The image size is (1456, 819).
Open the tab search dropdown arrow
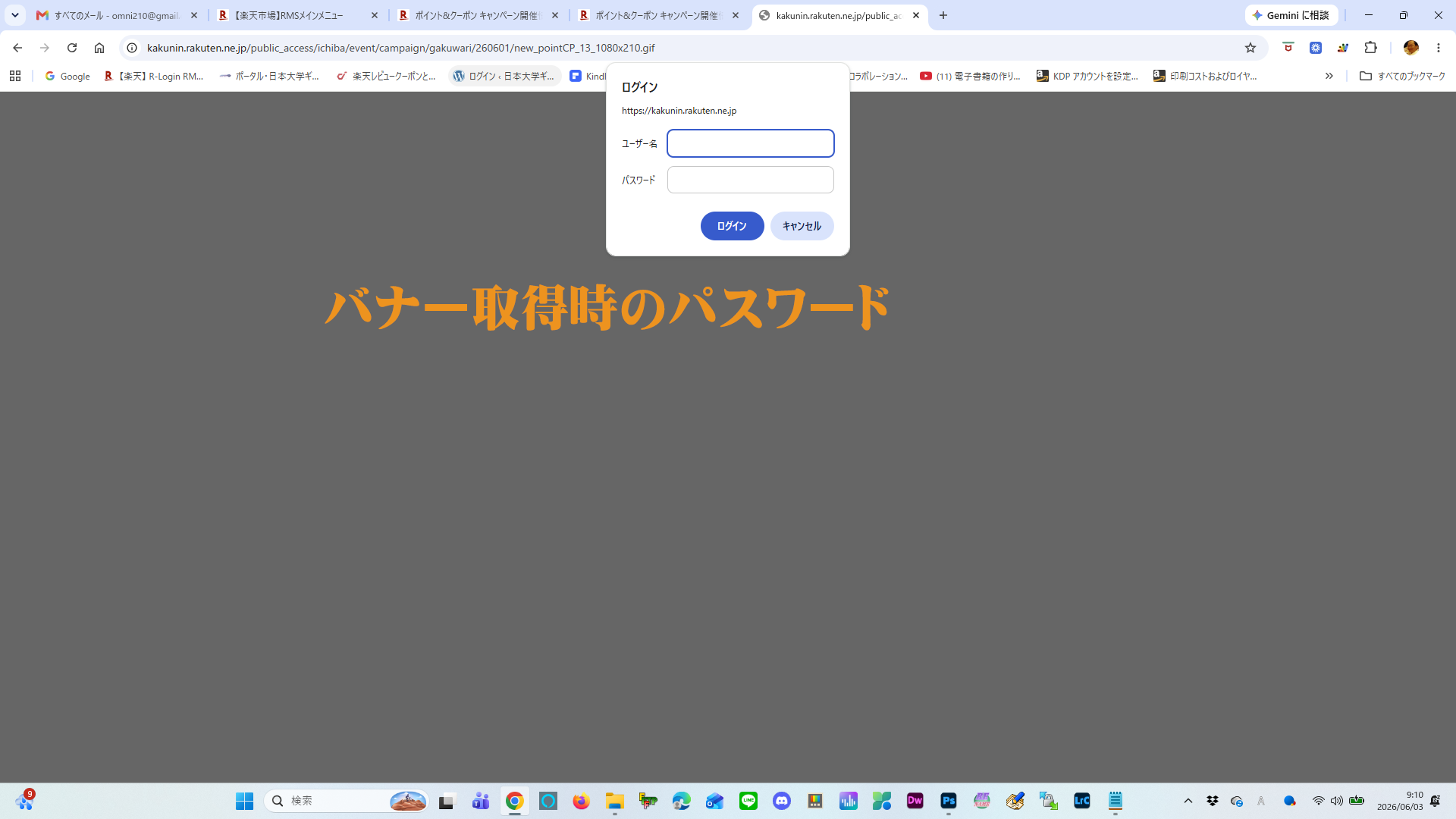point(15,15)
